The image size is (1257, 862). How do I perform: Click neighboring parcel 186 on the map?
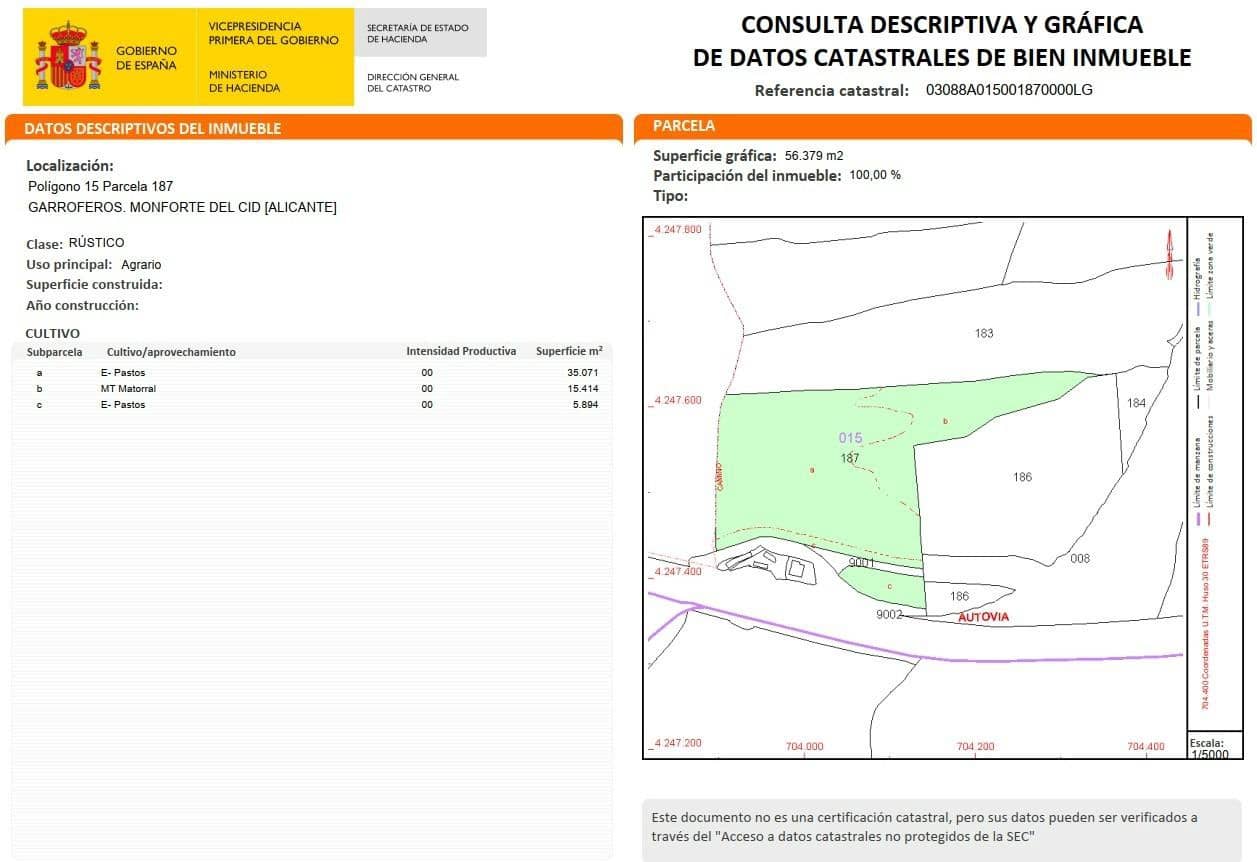pyautogui.click(x=1022, y=477)
